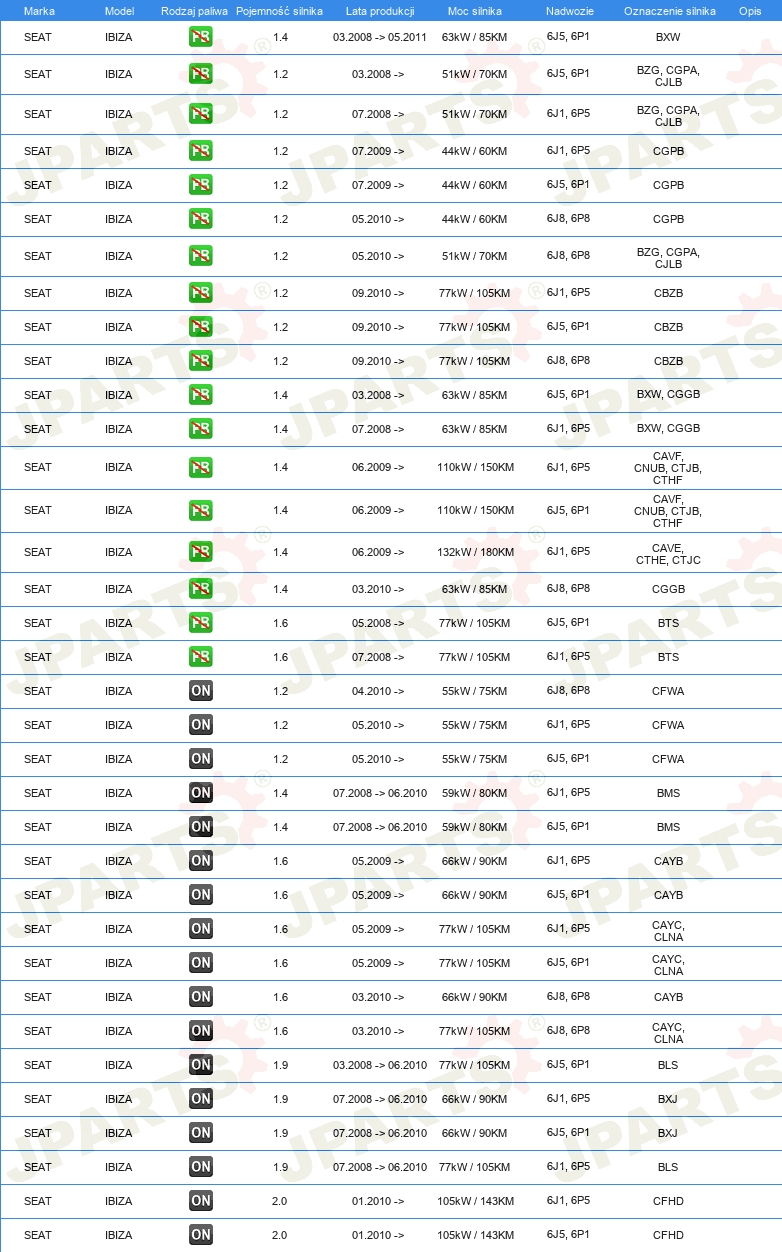This screenshot has height=1252, width=782.
Task: Select engine code 'BXW' in the first row
Action: (x=668, y=37)
